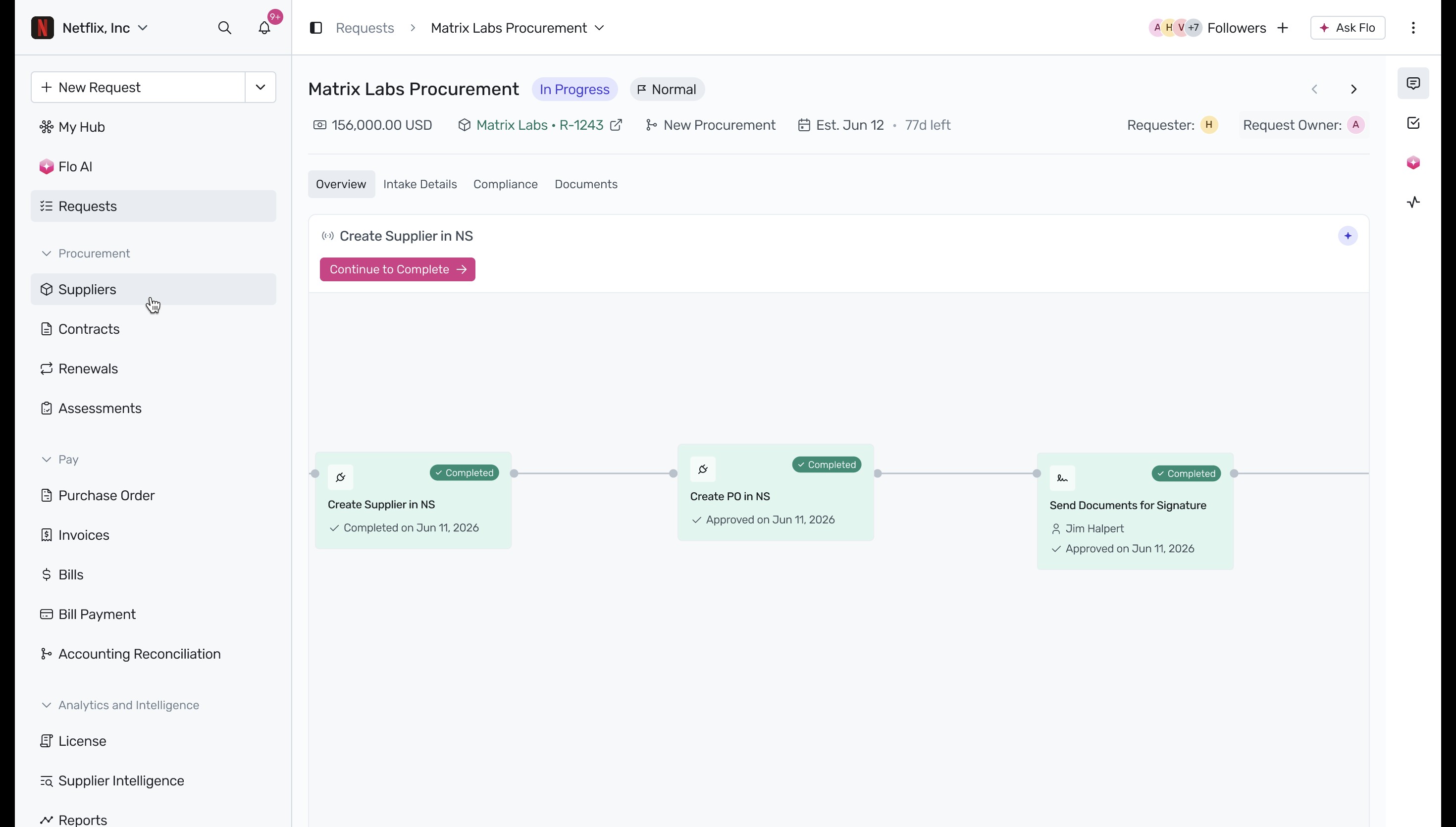Click the New Request button
Viewport: 1456px width, 827px height.
pos(138,88)
